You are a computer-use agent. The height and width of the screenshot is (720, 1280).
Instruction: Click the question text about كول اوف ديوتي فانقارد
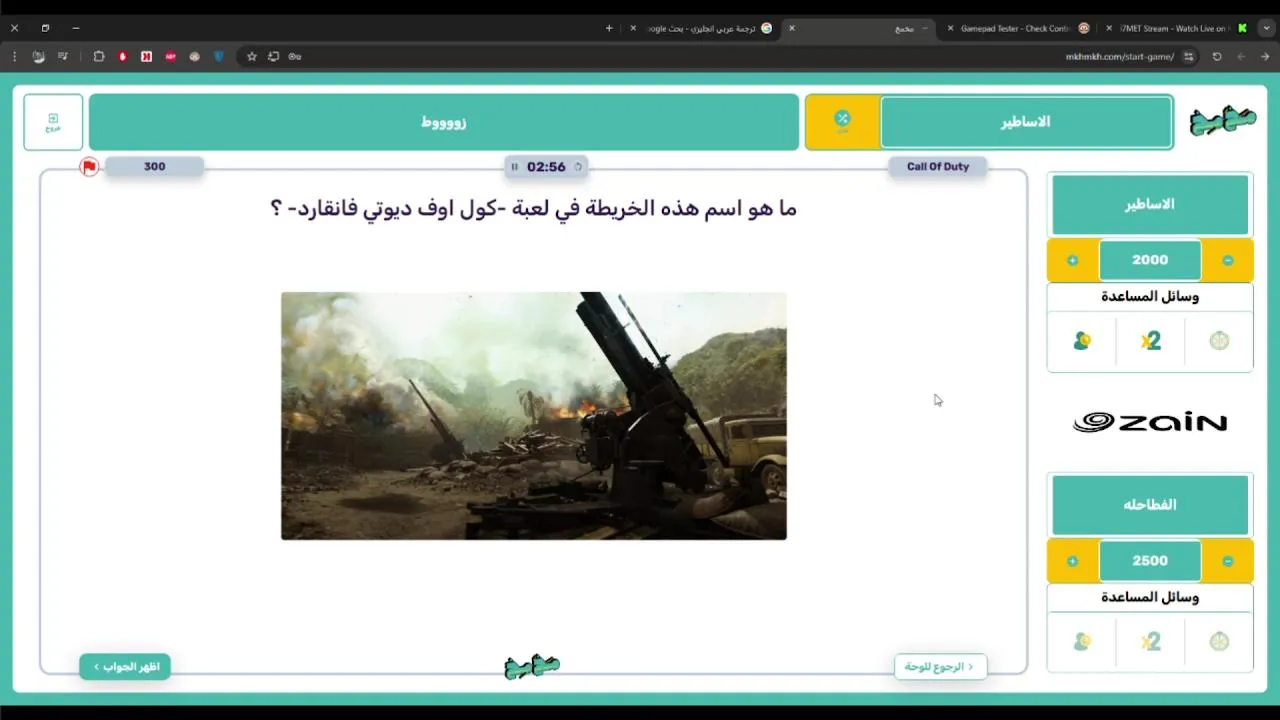tap(533, 208)
